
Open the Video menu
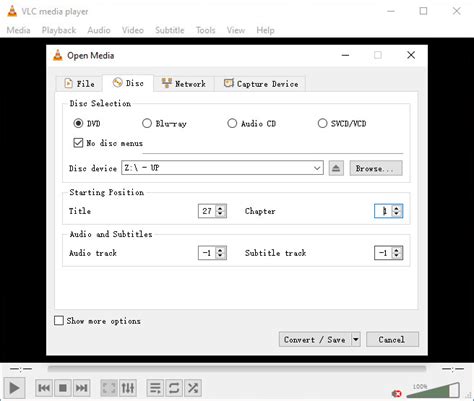133,30
